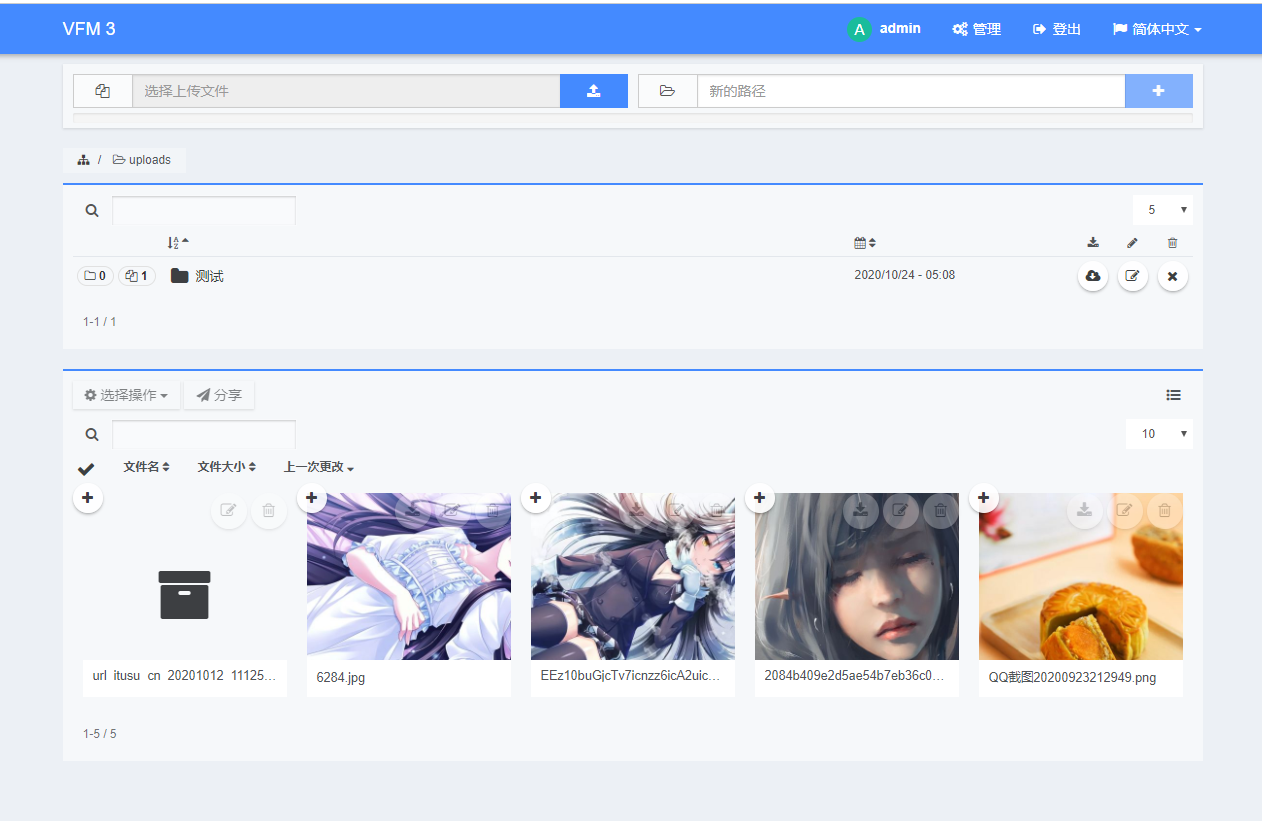
Task: Click the folder search magnifier icon
Action: [92, 211]
